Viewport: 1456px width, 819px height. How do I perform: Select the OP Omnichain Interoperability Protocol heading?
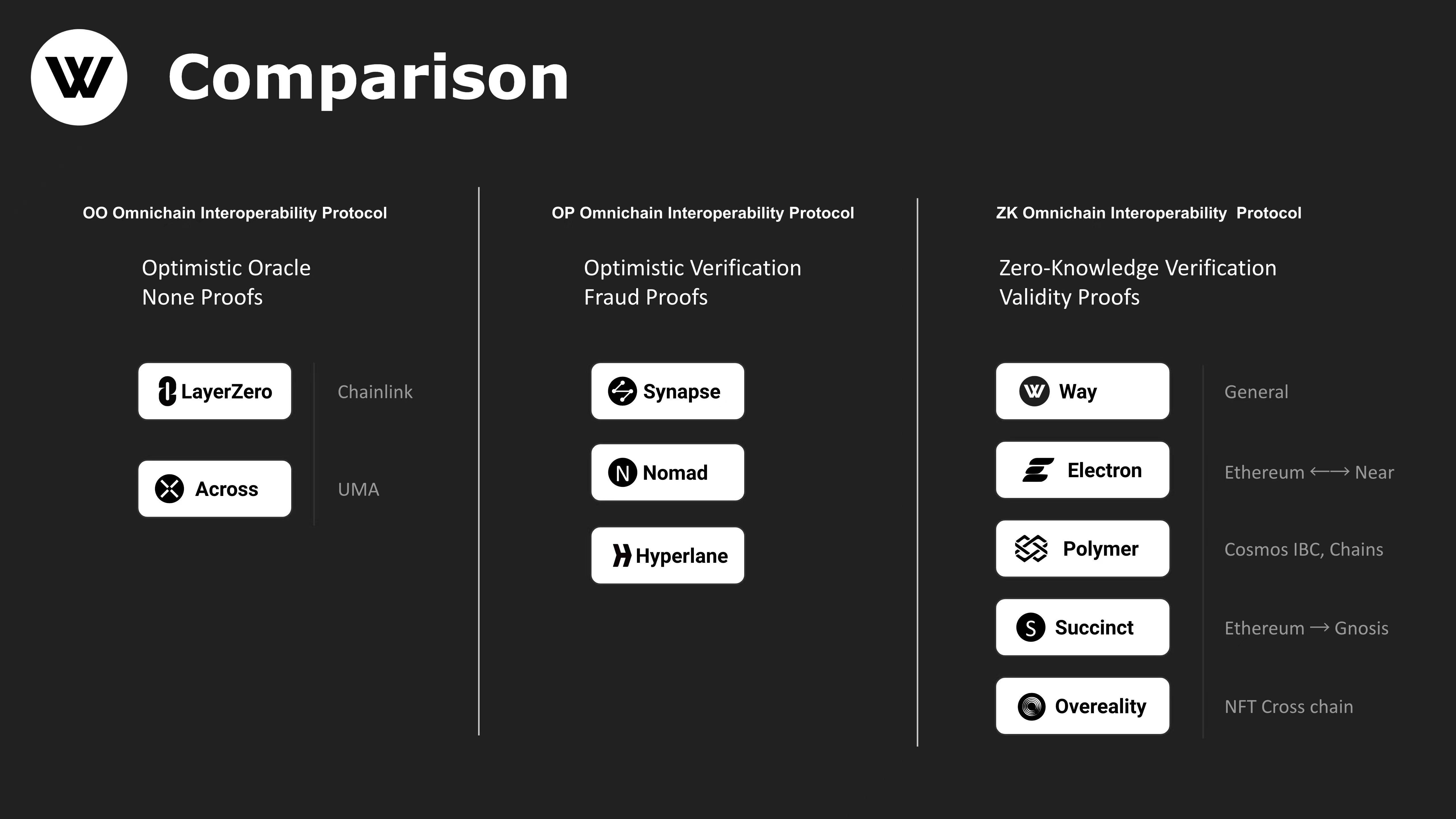703,213
